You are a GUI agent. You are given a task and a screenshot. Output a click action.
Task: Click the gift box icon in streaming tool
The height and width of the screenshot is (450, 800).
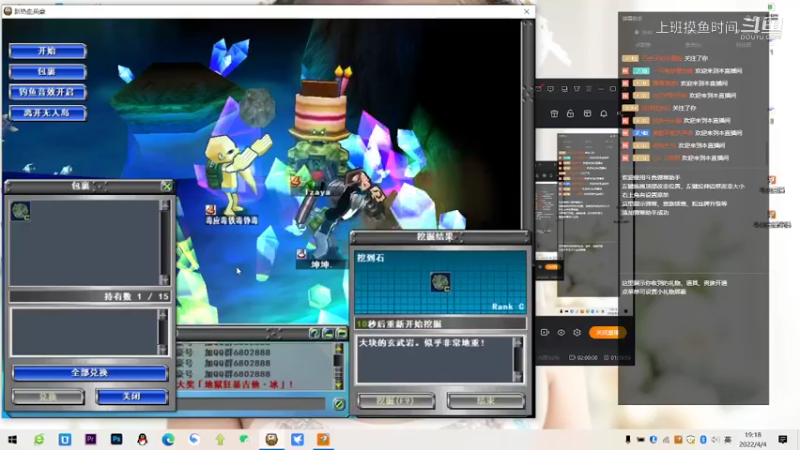pyautogui.click(x=554, y=114)
